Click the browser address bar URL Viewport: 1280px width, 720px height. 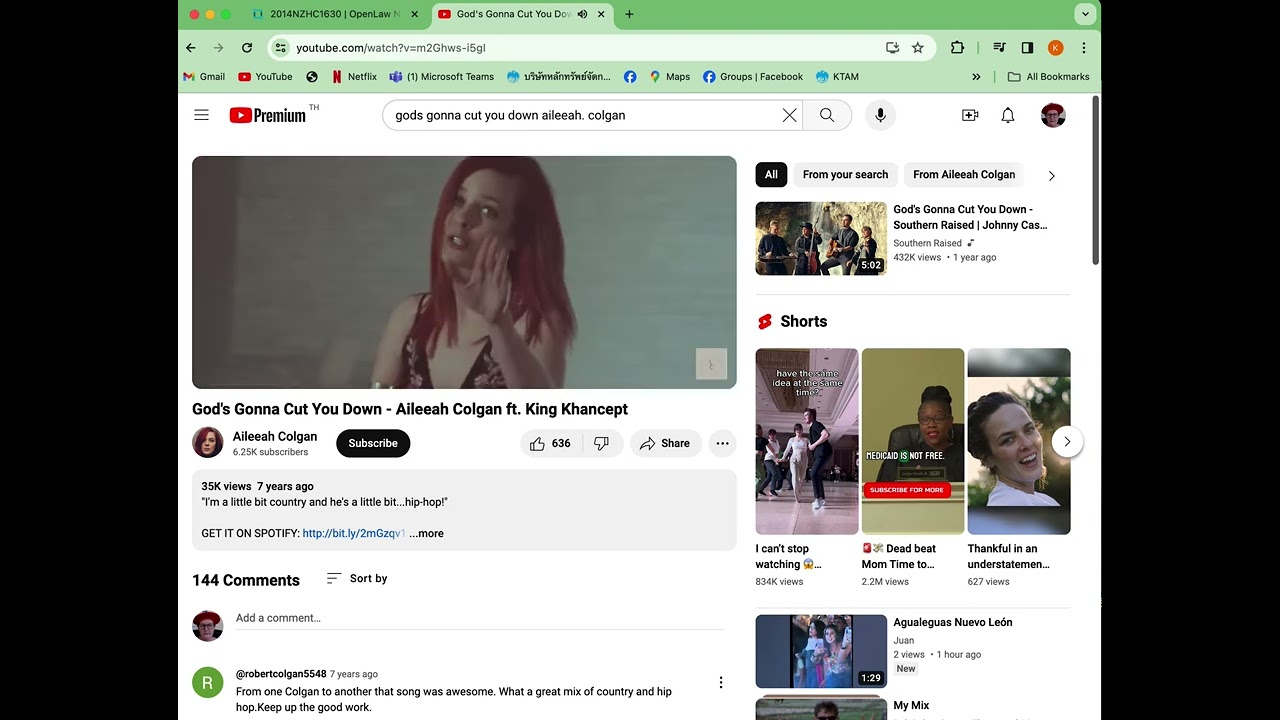click(391, 47)
